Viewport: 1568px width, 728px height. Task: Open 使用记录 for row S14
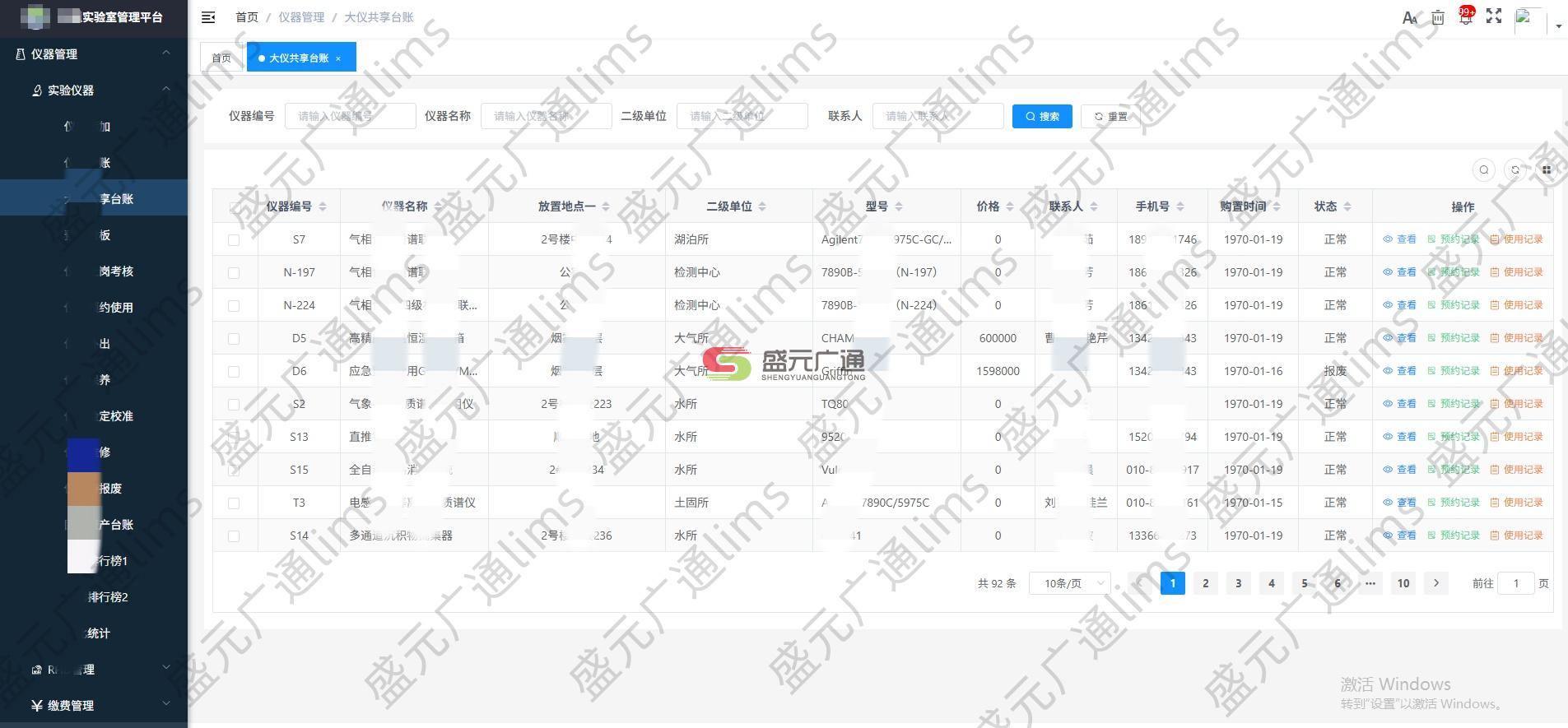tap(1516, 536)
